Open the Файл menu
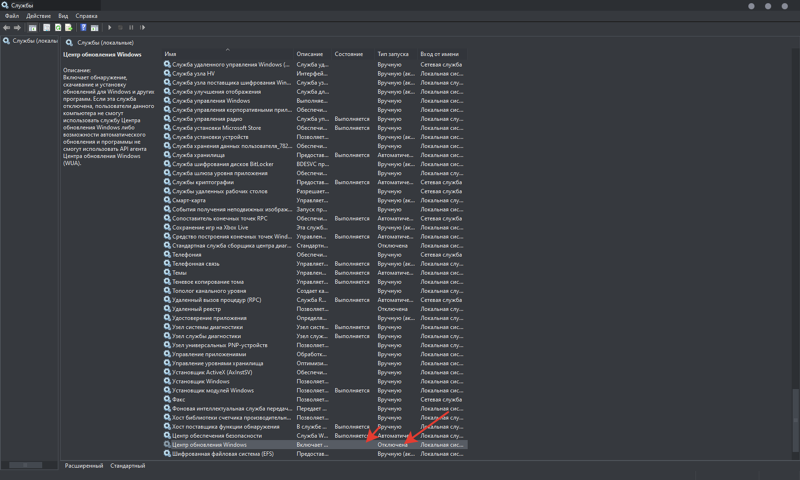The width and height of the screenshot is (800, 480). 12,16
